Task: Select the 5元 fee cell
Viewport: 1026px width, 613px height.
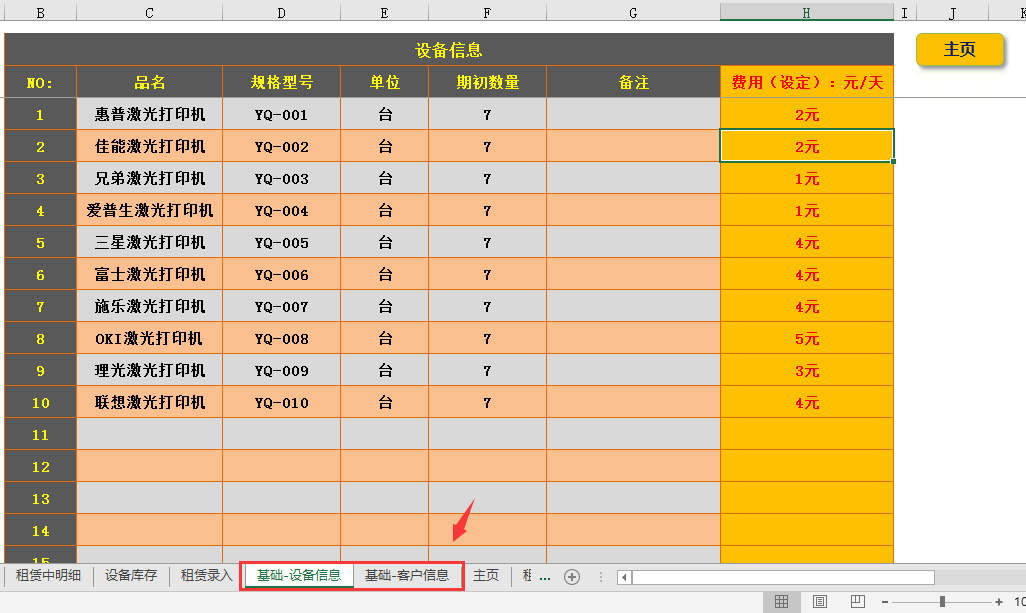Action: click(807, 338)
